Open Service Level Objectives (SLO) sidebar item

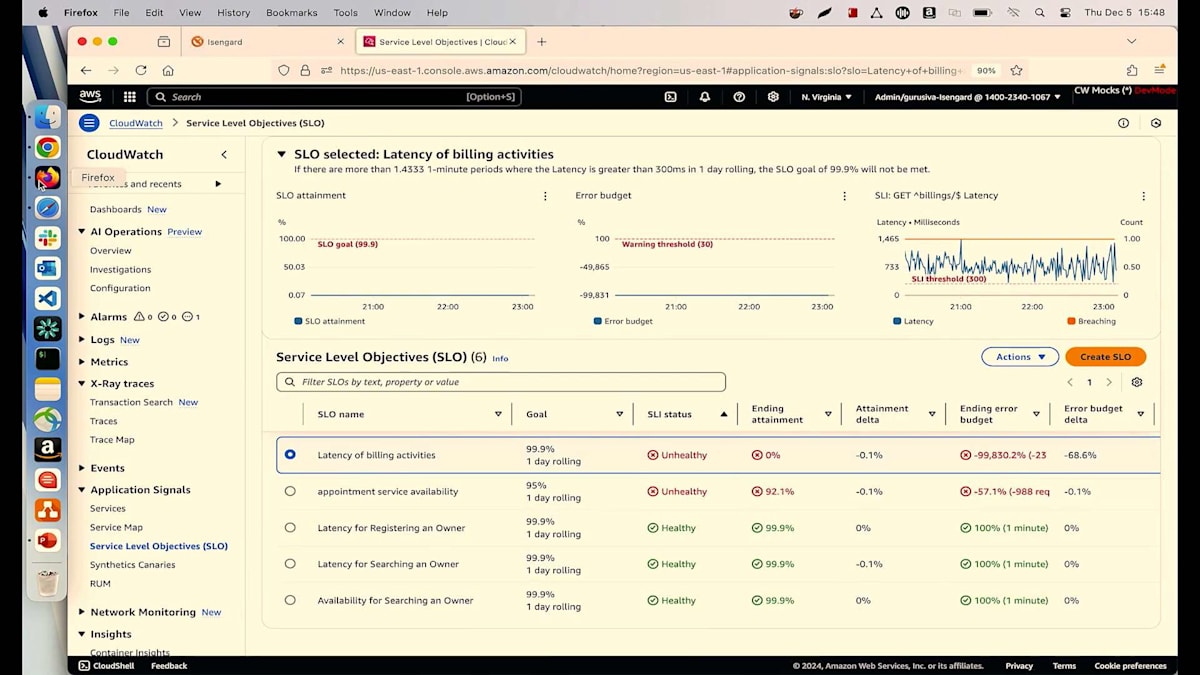[x=159, y=546]
